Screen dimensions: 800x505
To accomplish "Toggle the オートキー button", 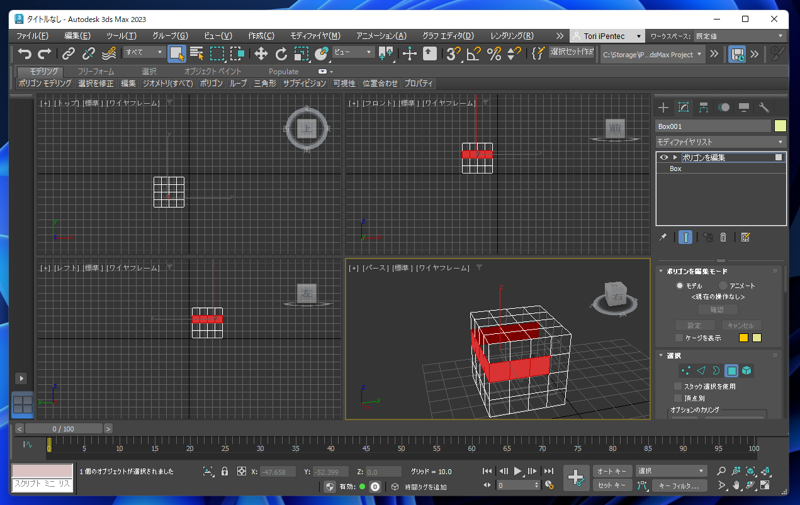I will coord(612,471).
